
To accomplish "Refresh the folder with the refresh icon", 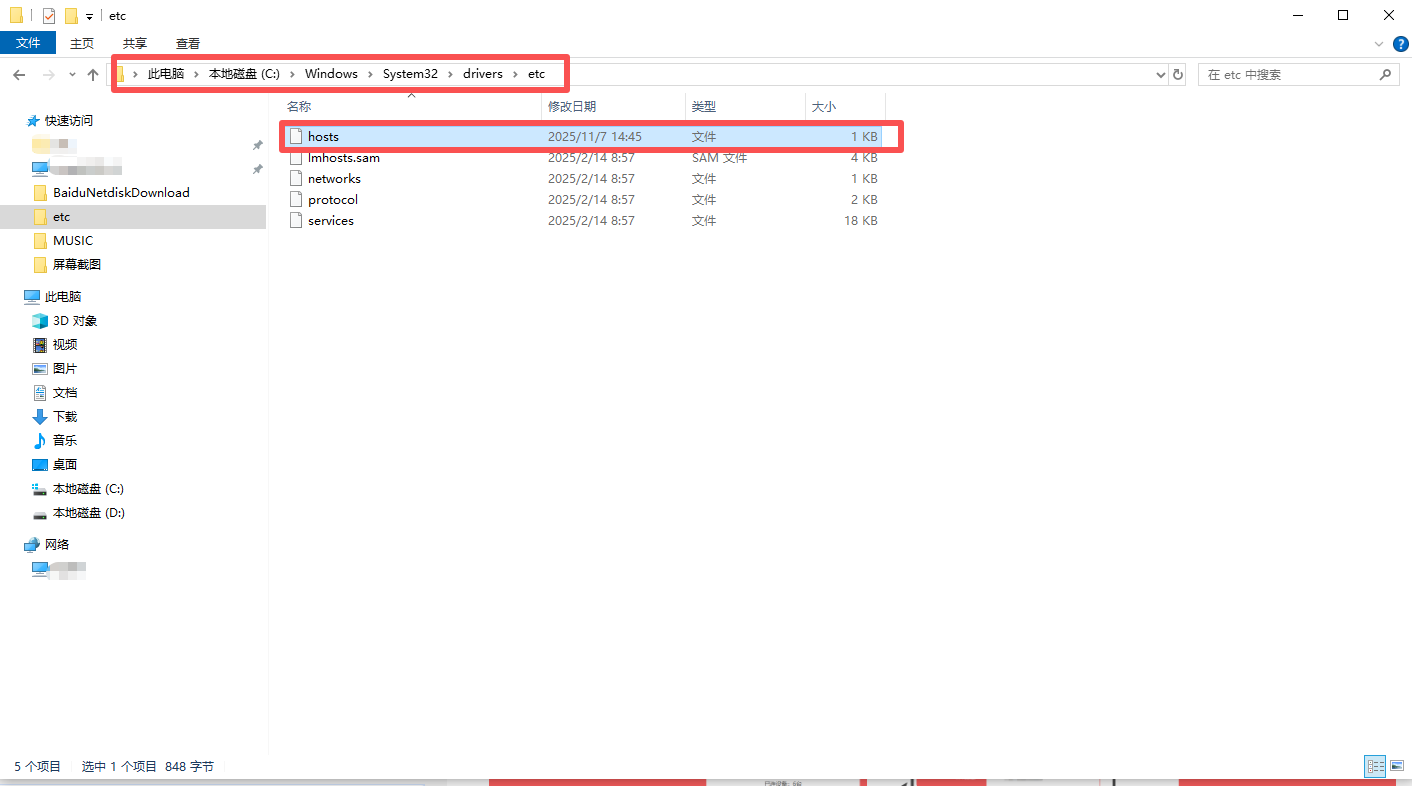I will point(1178,75).
